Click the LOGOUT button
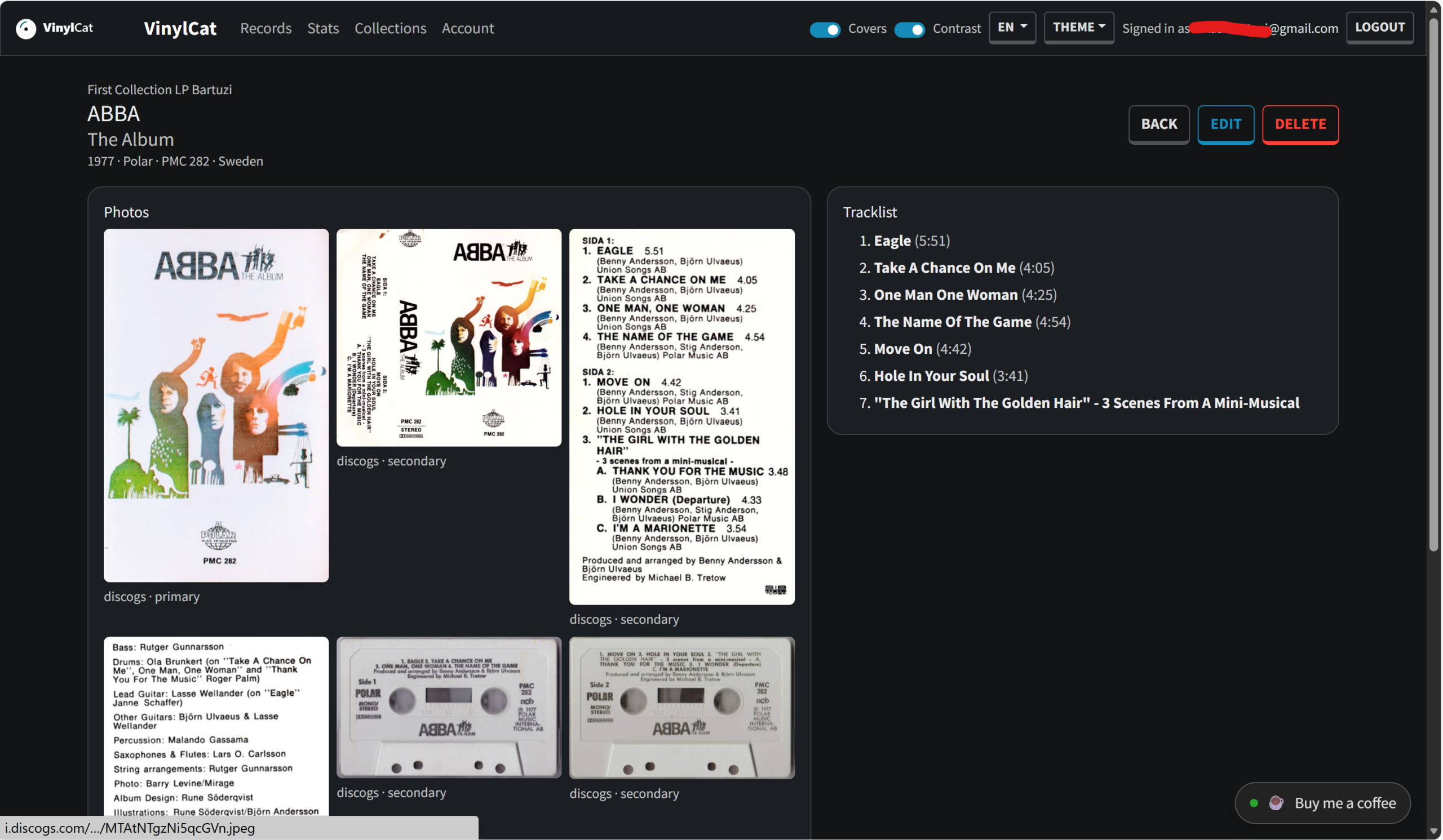 coord(1379,28)
